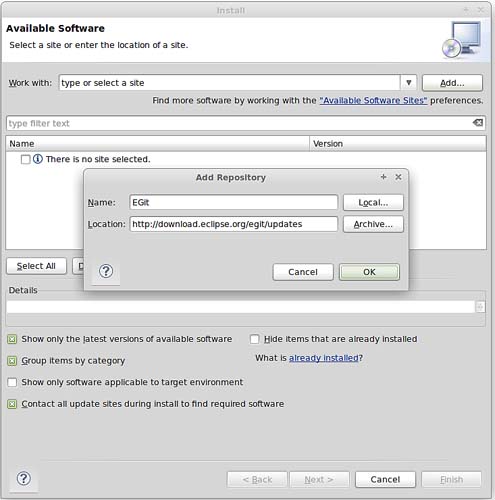Image resolution: width=495 pixels, height=500 pixels.
Task: Click the Version column header
Action: tap(398, 144)
